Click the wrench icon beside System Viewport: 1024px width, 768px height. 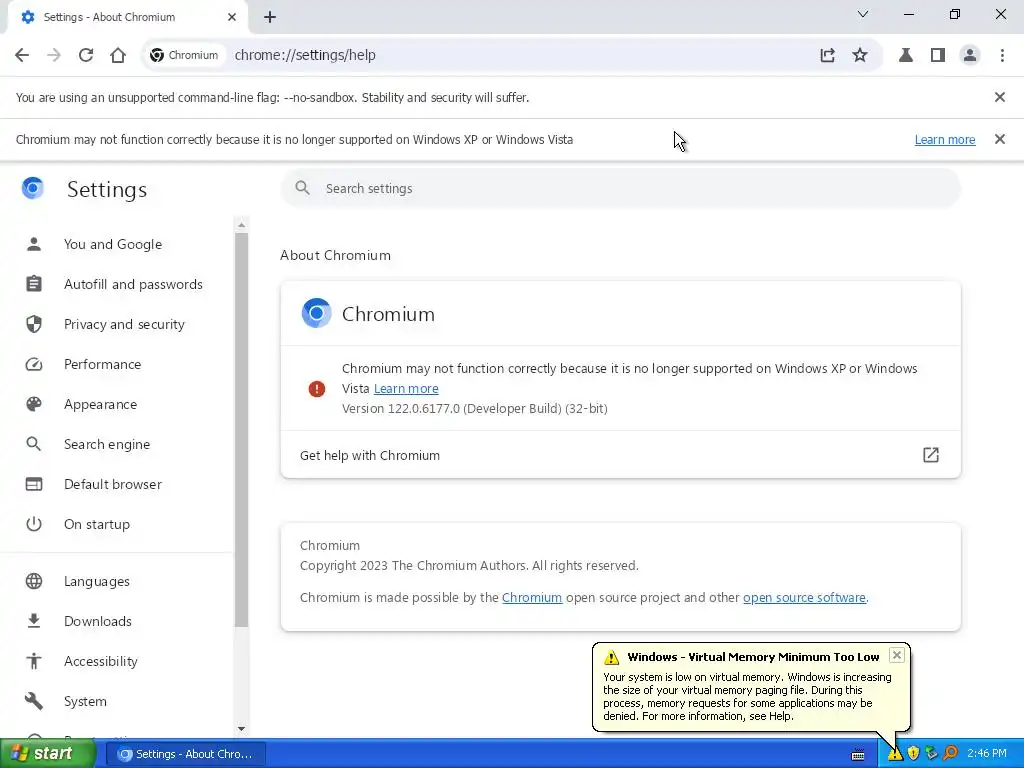(34, 701)
